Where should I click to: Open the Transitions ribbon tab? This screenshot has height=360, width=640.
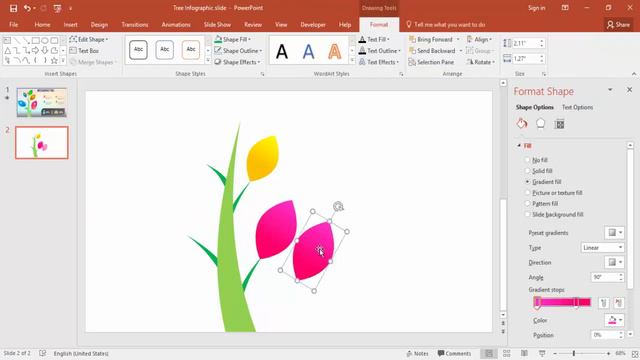tap(135, 24)
